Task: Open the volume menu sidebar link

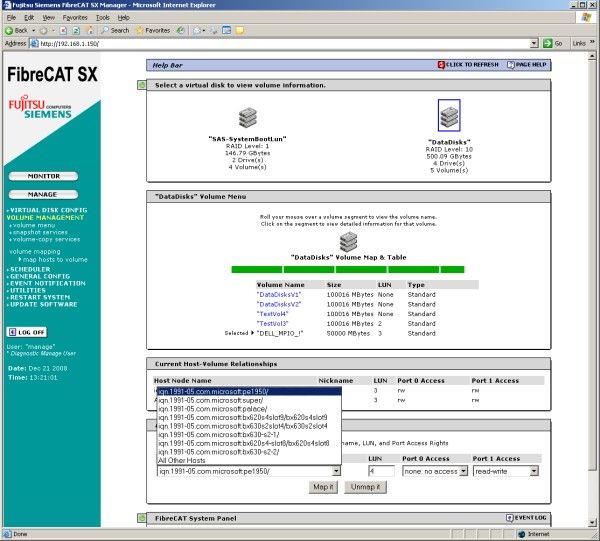Action: tap(34, 225)
